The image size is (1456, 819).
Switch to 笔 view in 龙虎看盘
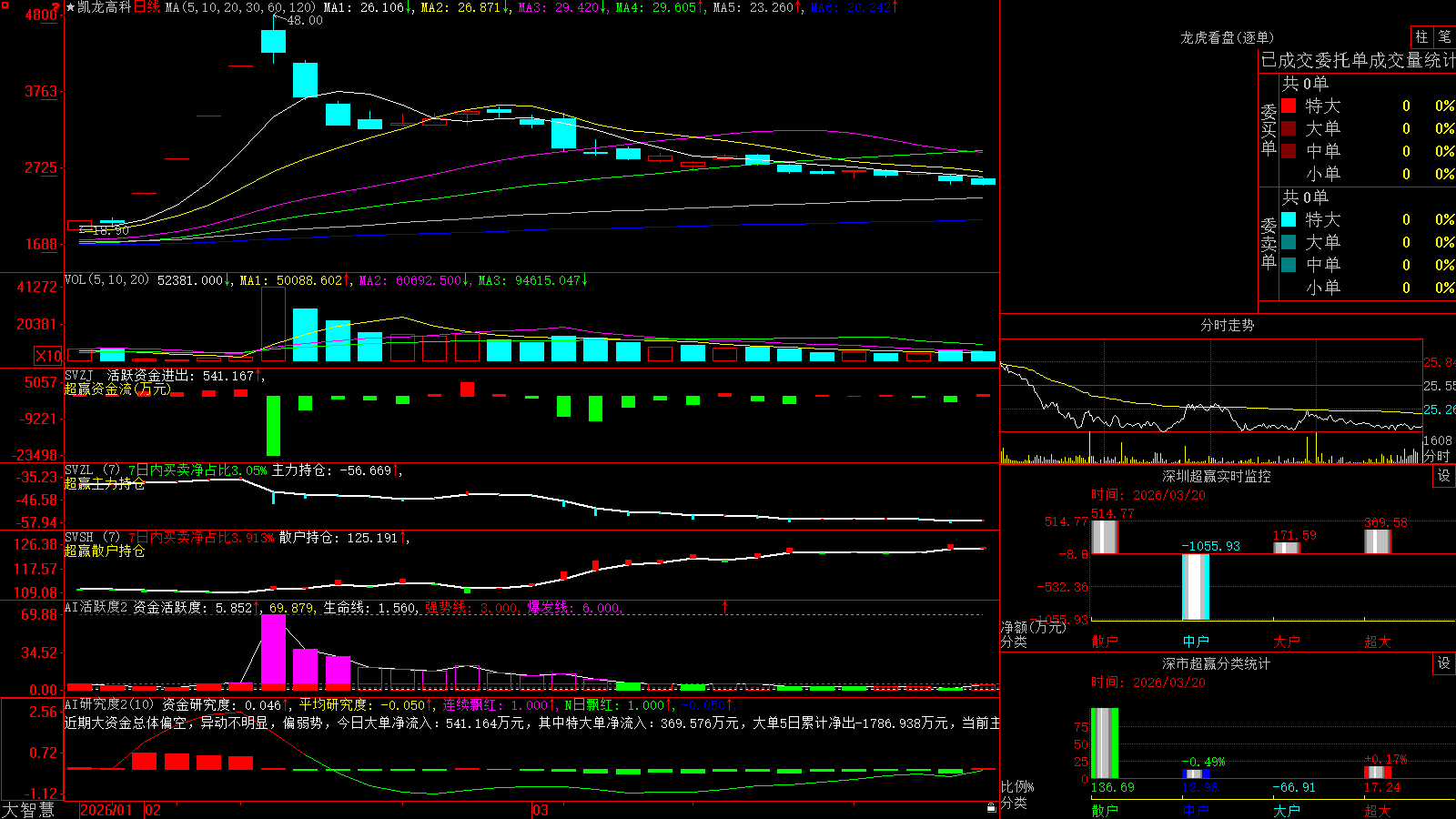[1444, 36]
